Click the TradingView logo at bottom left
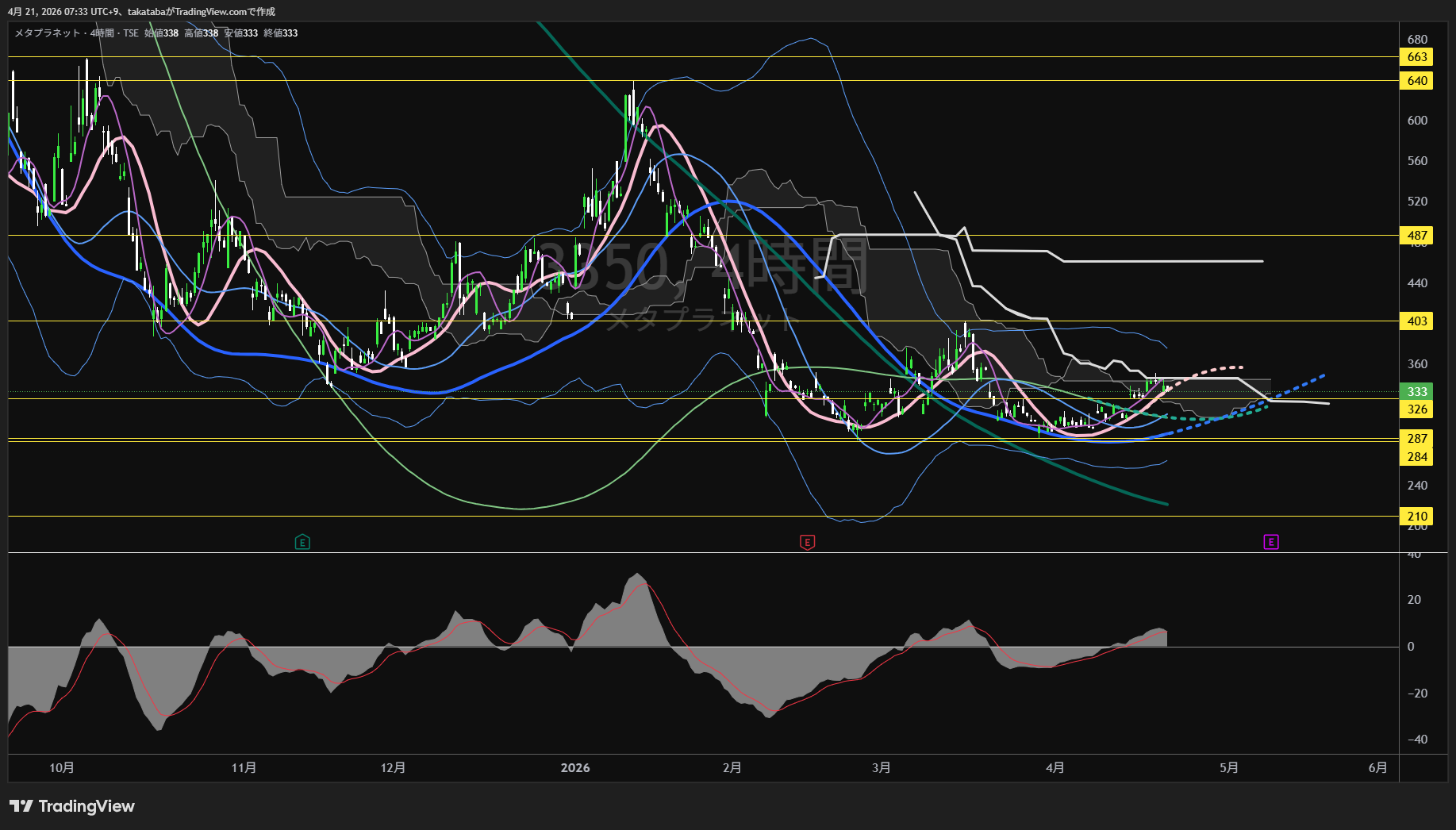 click(x=72, y=806)
